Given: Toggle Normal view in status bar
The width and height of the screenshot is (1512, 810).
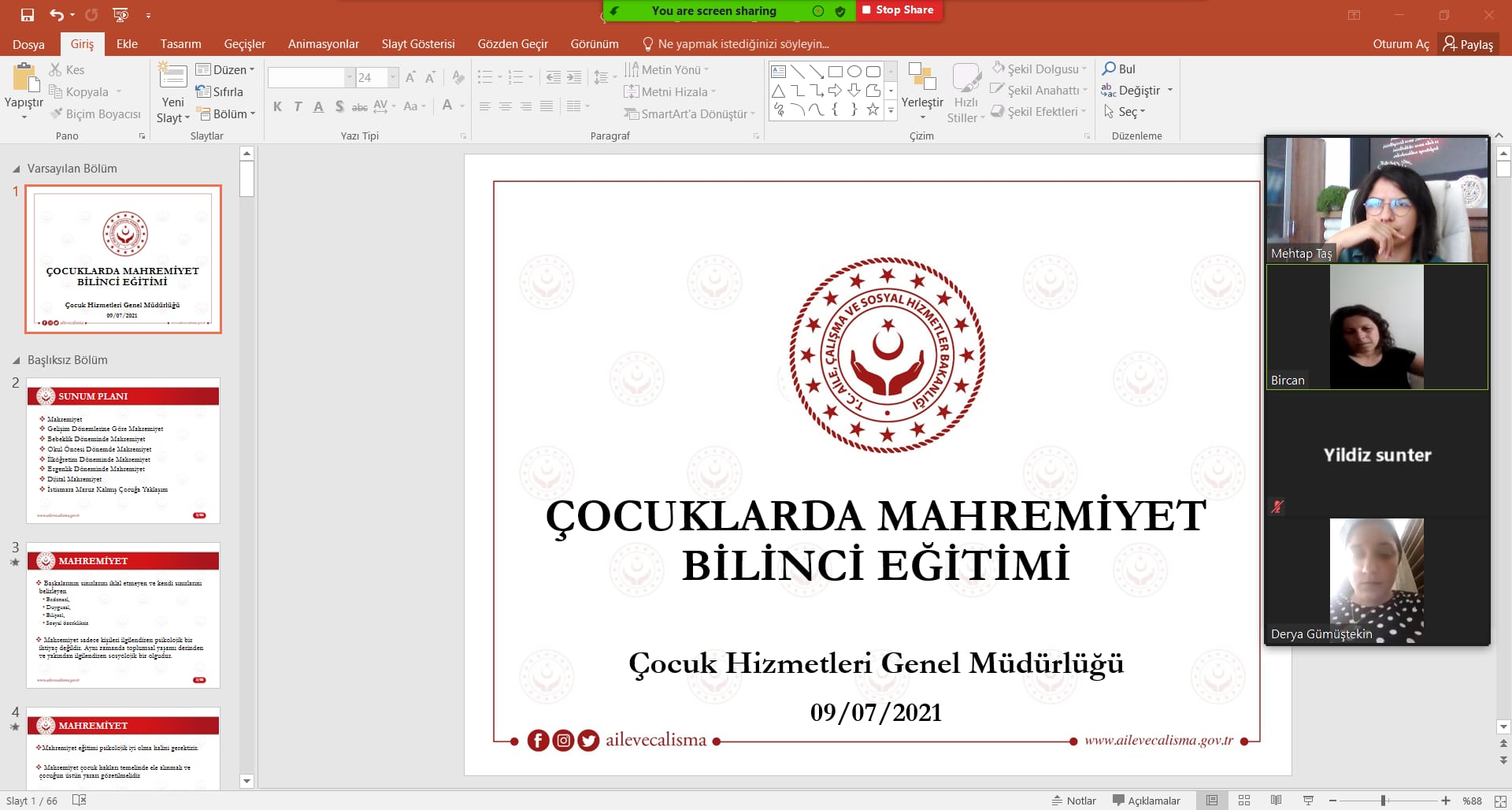Looking at the screenshot, I should [x=1212, y=801].
